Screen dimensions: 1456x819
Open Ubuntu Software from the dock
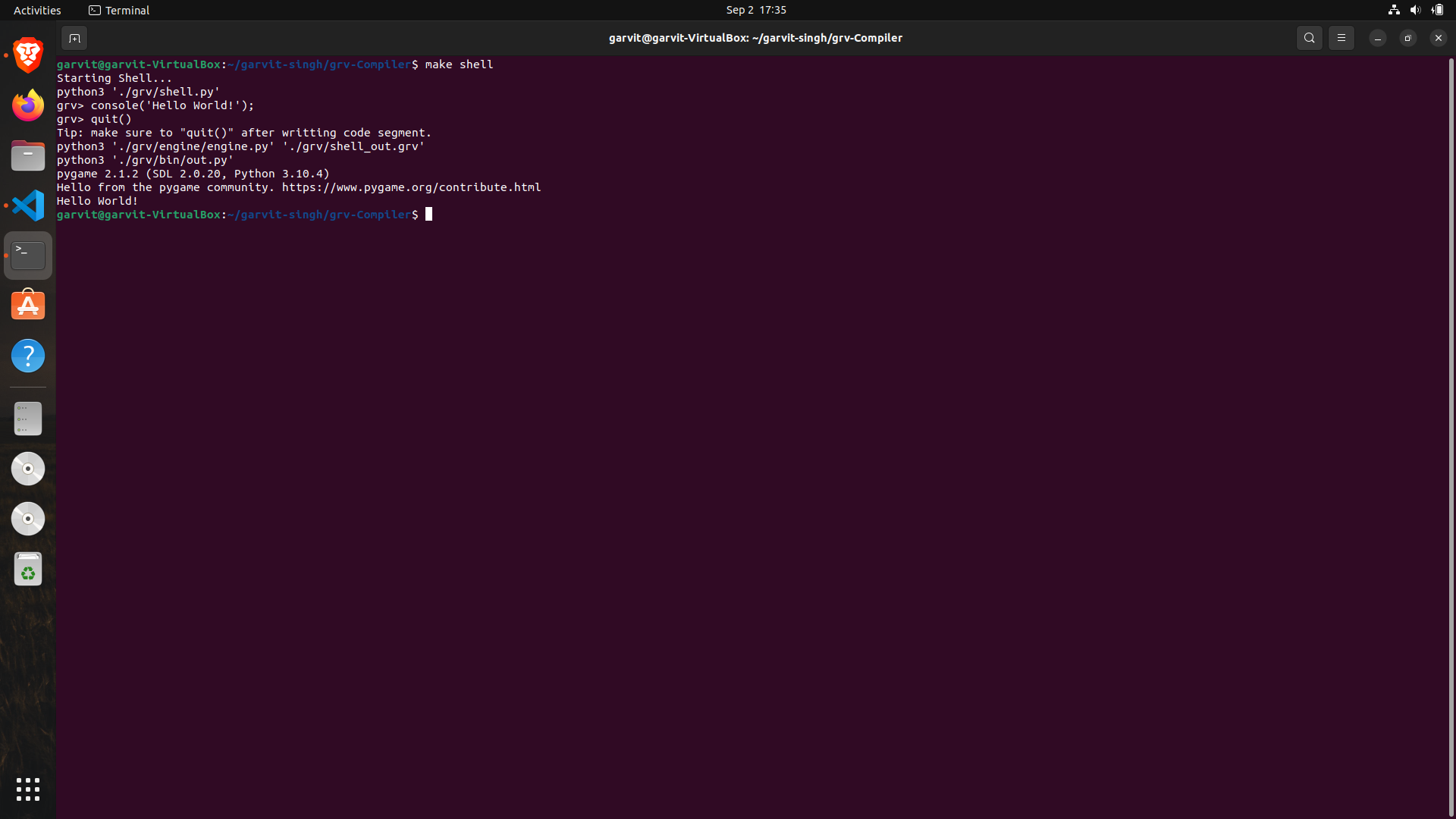(x=28, y=306)
